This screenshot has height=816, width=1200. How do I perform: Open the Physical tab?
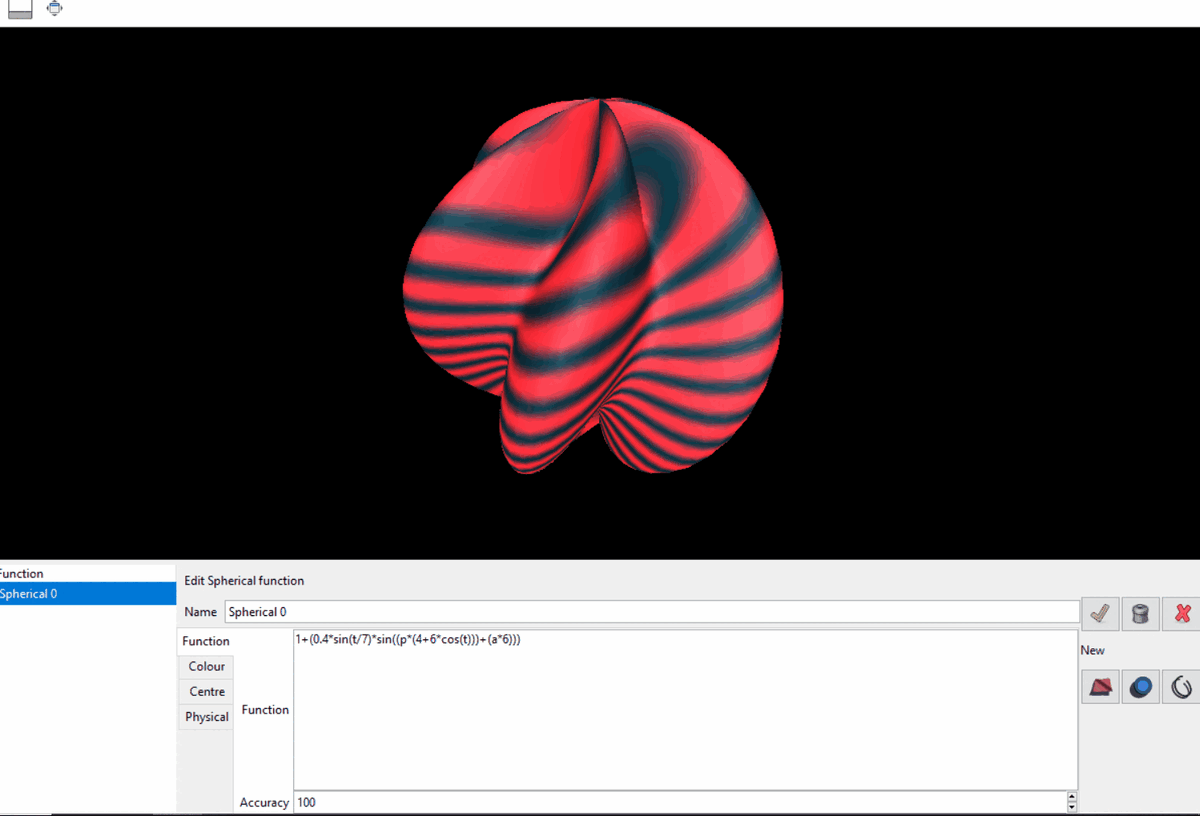(x=206, y=716)
